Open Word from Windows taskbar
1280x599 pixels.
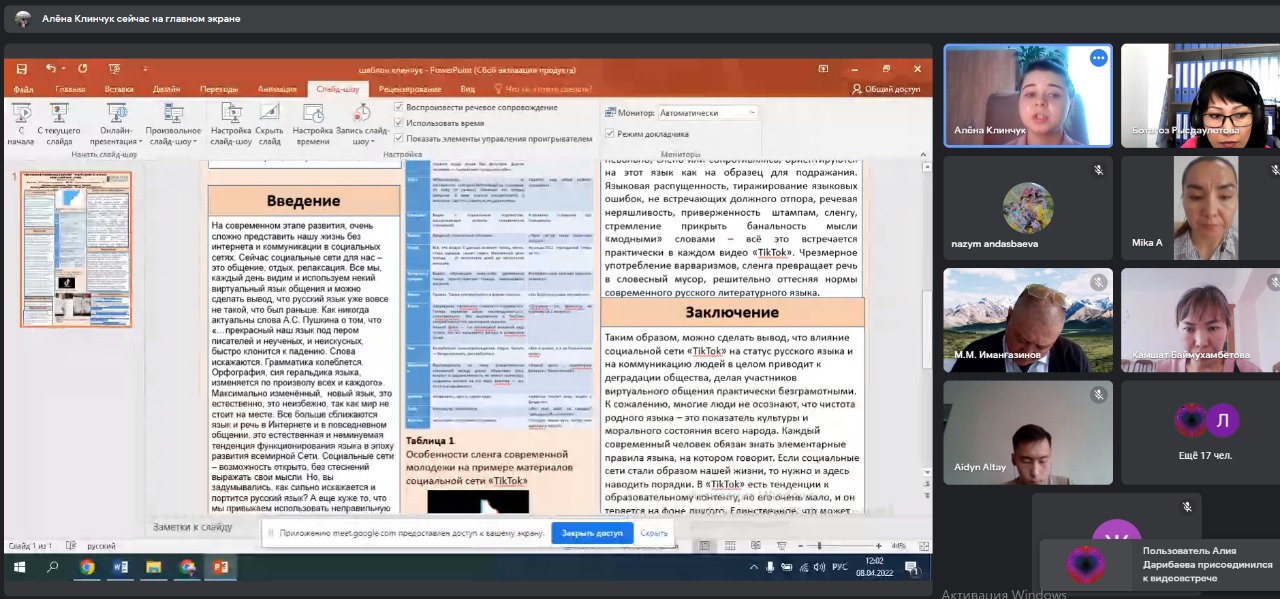pos(121,567)
